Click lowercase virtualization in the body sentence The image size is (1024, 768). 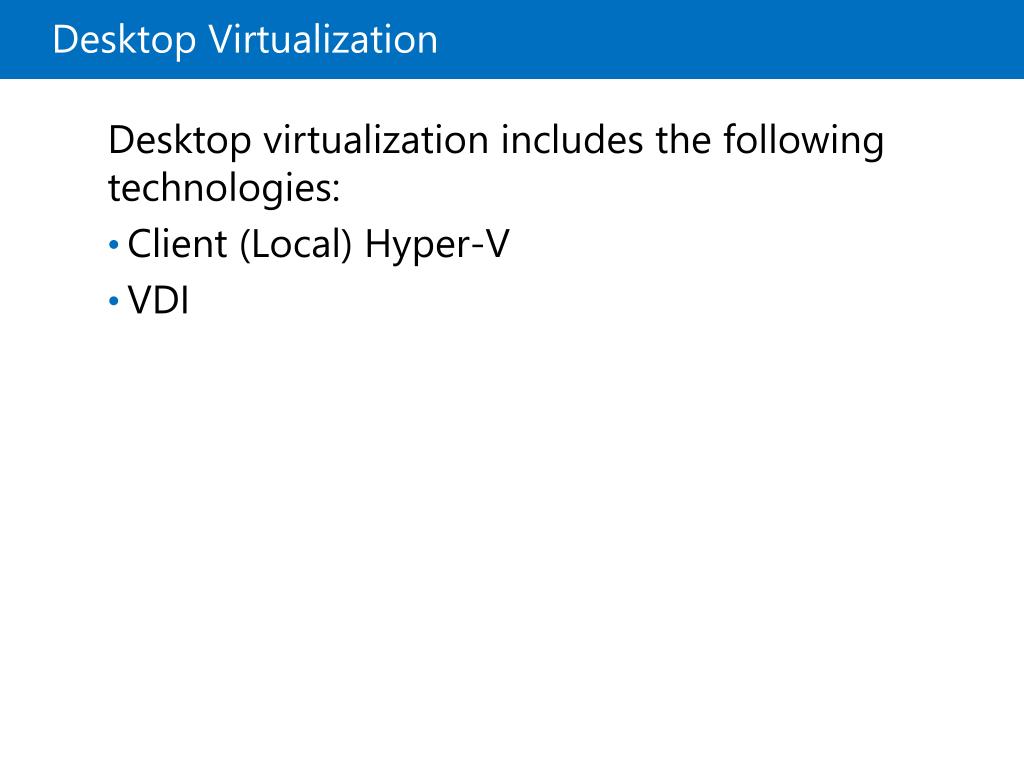(376, 140)
